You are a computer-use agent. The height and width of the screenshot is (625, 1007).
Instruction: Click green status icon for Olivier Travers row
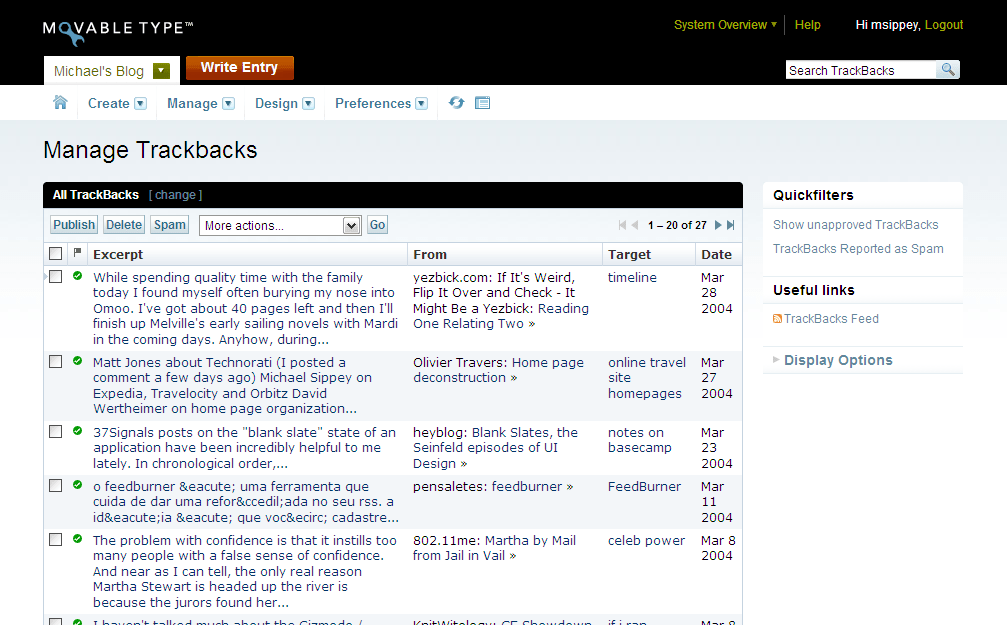(78, 361)
